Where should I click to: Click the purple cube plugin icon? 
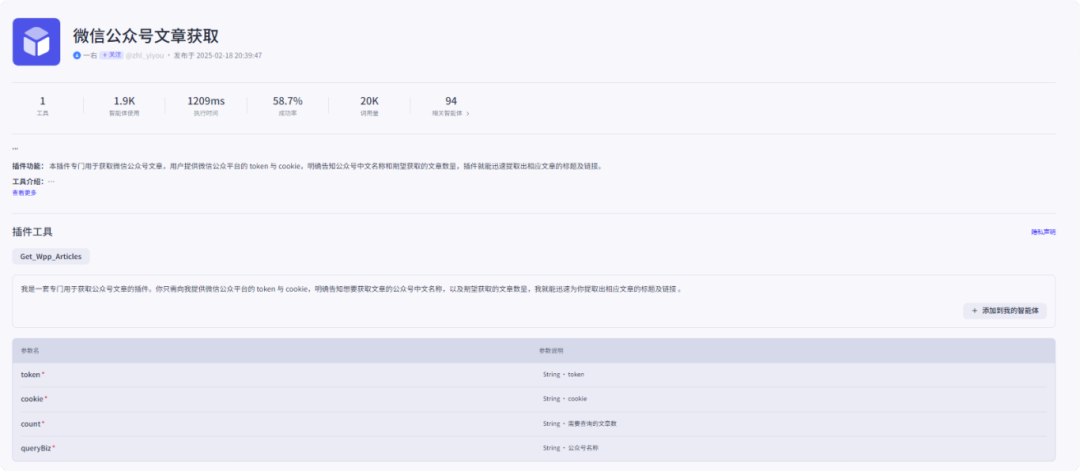[37, 42]
